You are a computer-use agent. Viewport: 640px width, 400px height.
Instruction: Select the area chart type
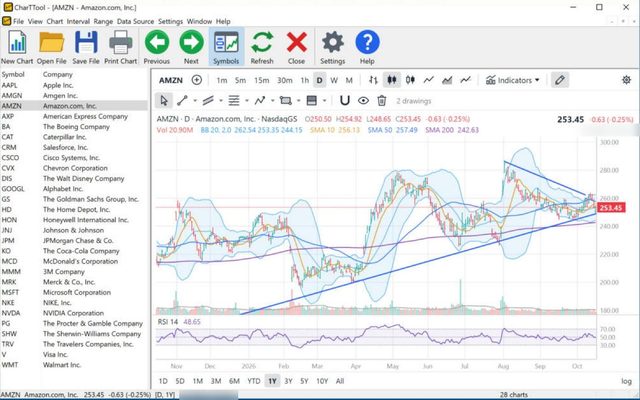(x=447, y=80)
